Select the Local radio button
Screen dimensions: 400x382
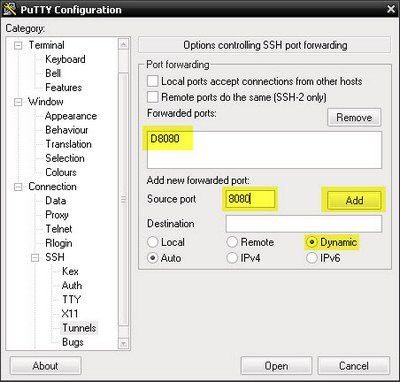click(x=153, y=242)
